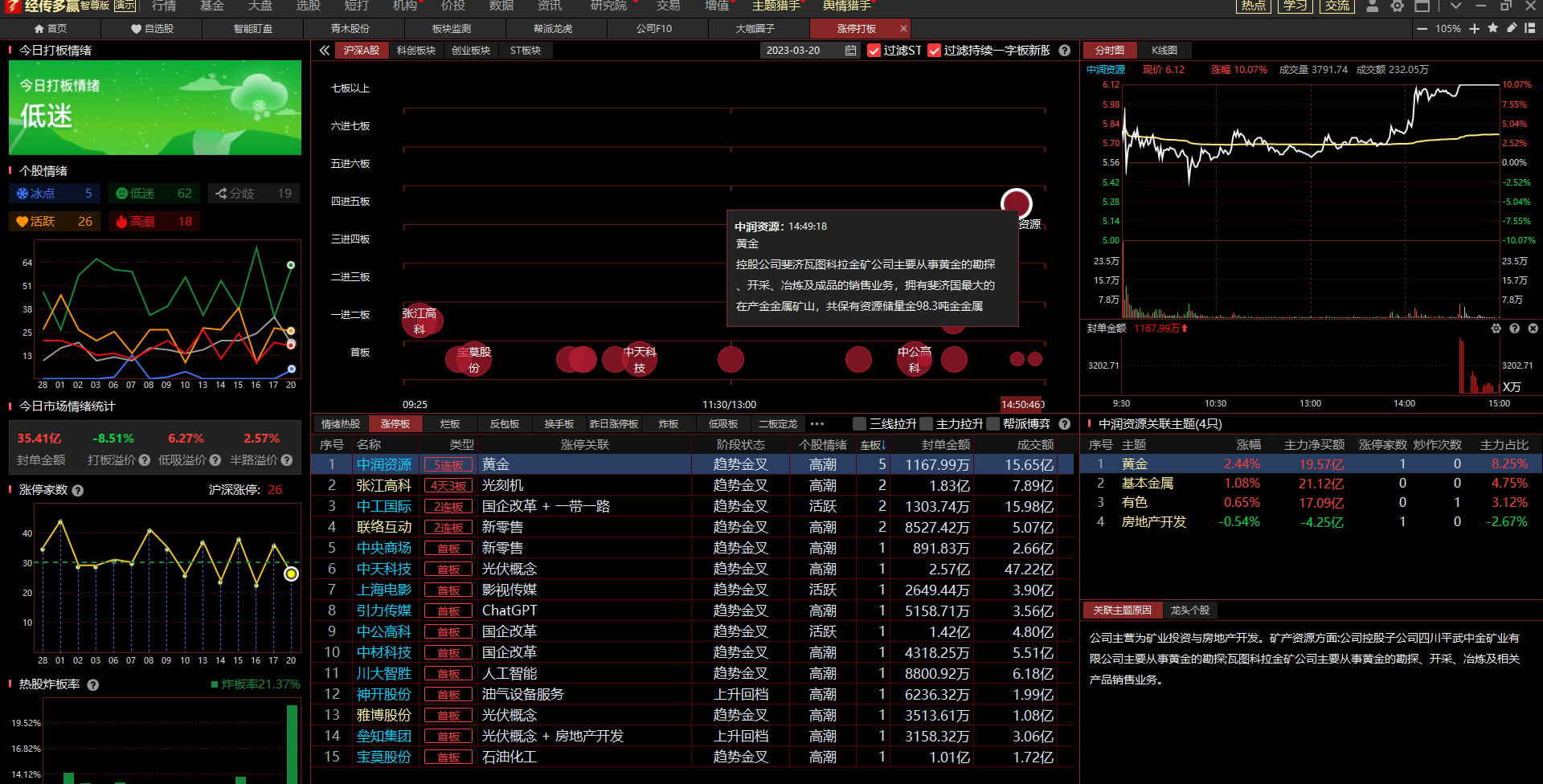This screenshot has height=784, width=1543.
Task: Click the pencil edit icon in toolbar
Action: (x=1512, y=28)
